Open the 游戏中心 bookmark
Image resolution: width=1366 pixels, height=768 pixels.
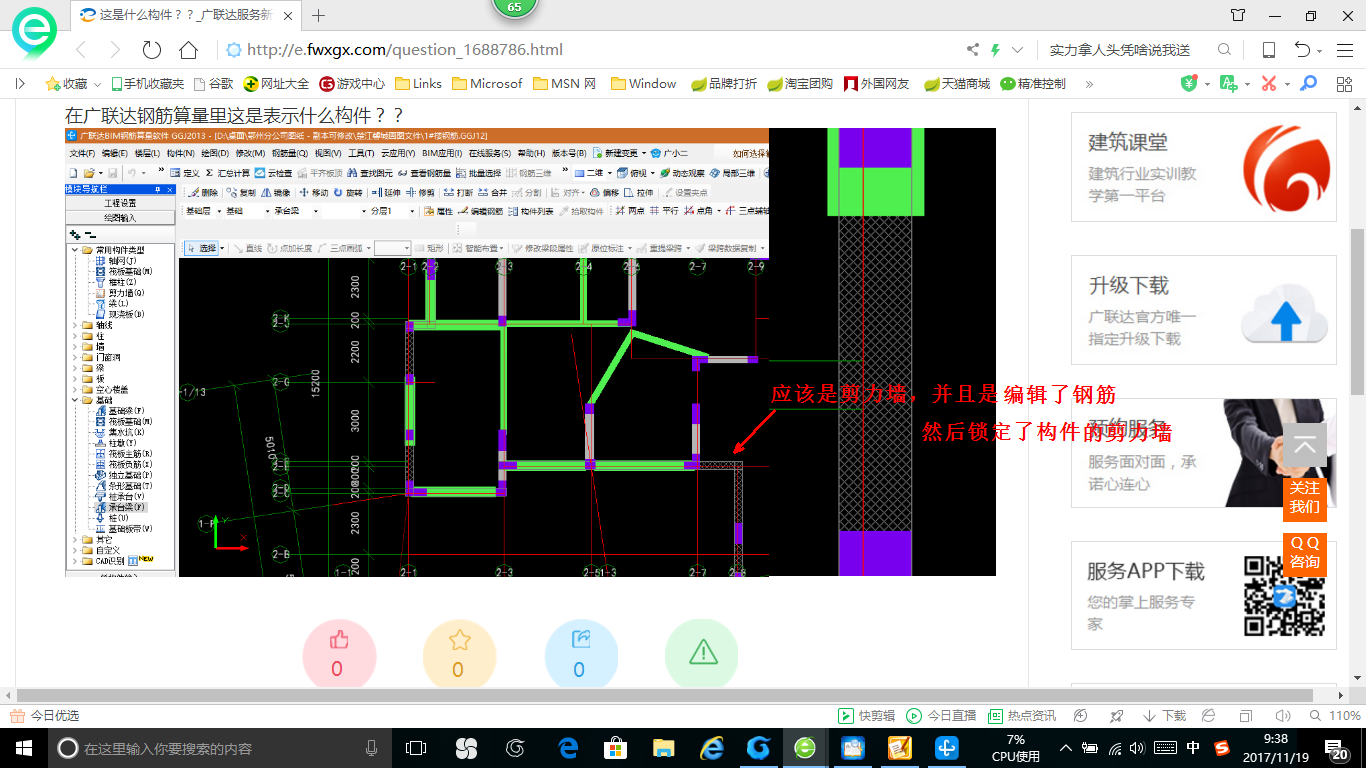tap(352, 84)
